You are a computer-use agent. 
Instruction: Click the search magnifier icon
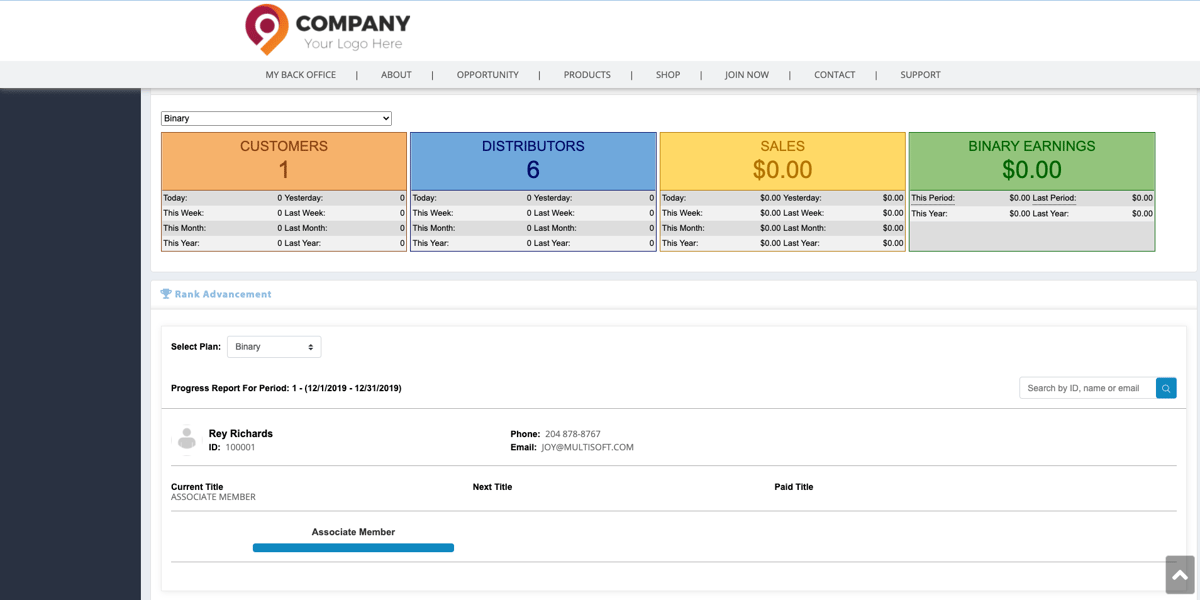[x=1165, y=388]
